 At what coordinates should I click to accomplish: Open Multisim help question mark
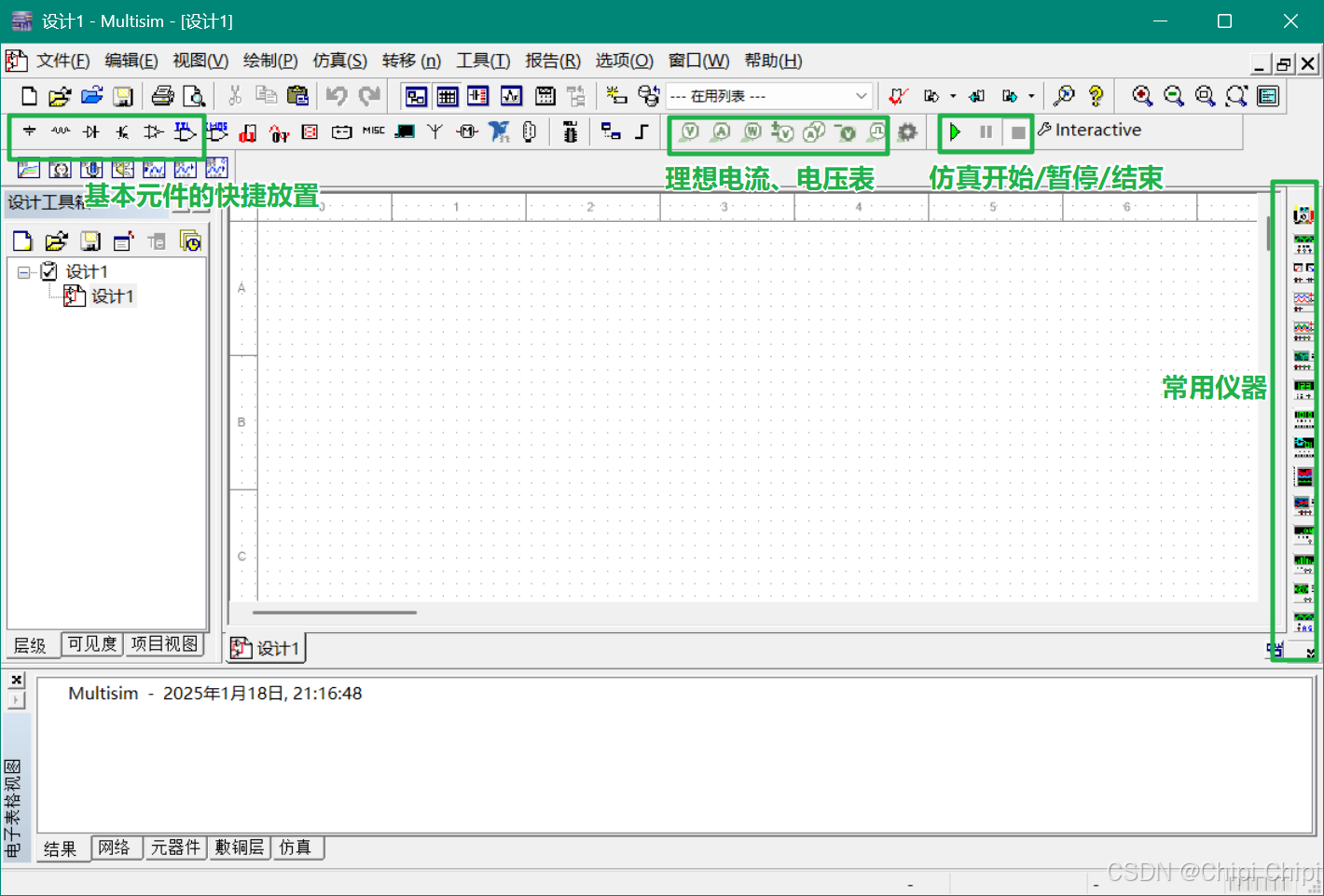tap(1096, 96)
